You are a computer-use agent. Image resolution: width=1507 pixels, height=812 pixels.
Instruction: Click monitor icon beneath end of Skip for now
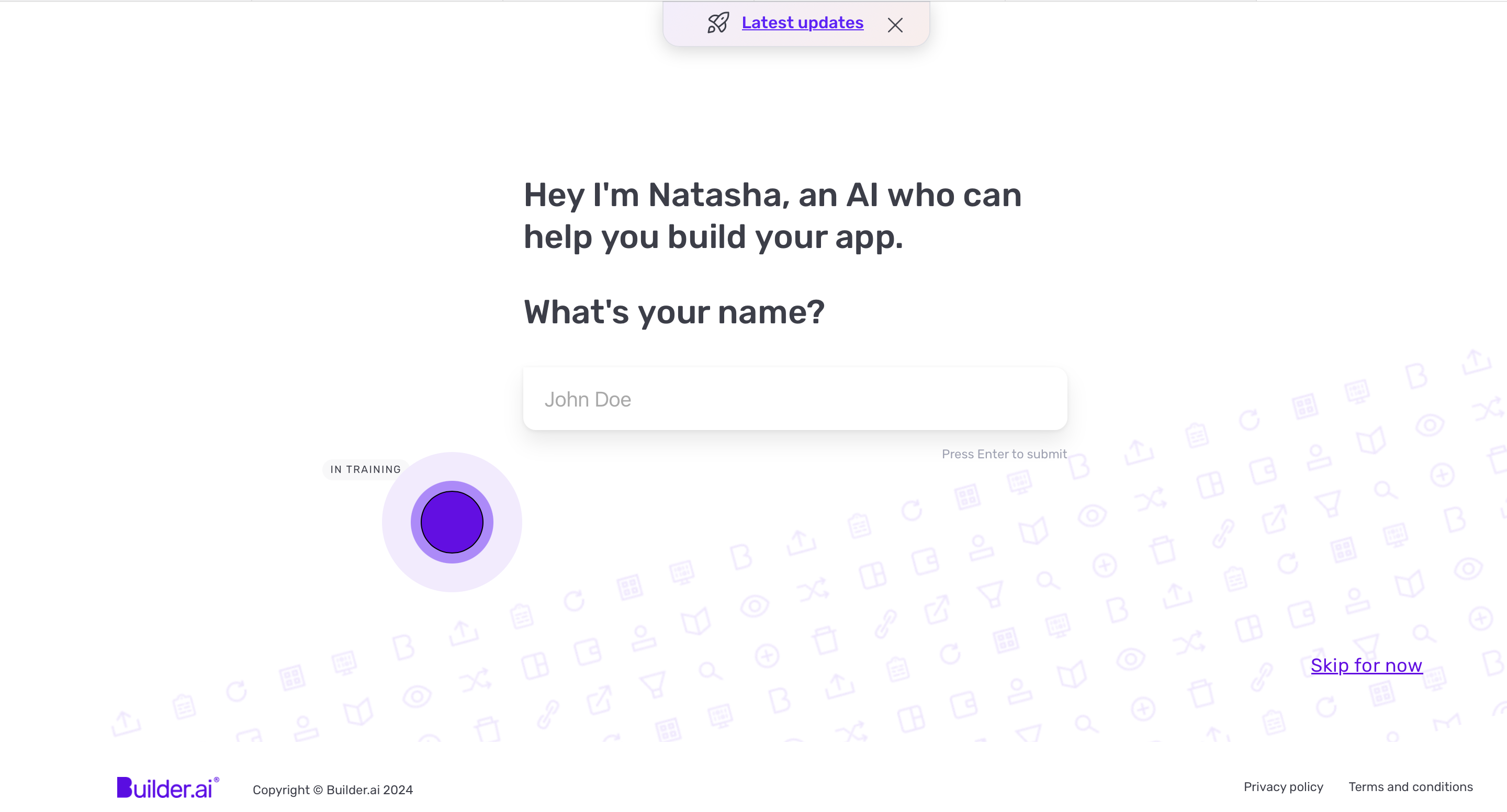tap(1434, 679)
